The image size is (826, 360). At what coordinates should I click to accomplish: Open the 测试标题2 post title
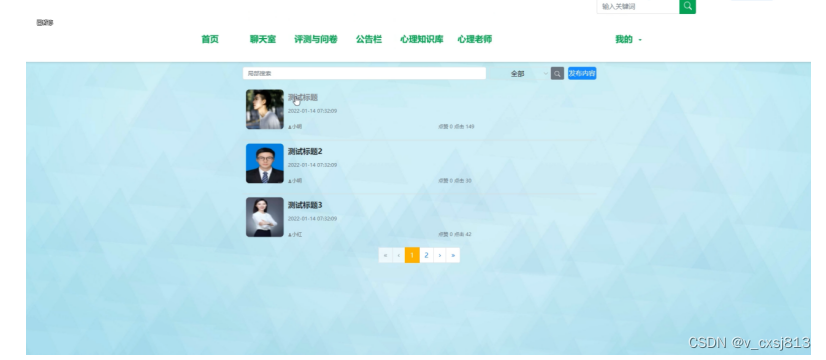tap(305, 151)
